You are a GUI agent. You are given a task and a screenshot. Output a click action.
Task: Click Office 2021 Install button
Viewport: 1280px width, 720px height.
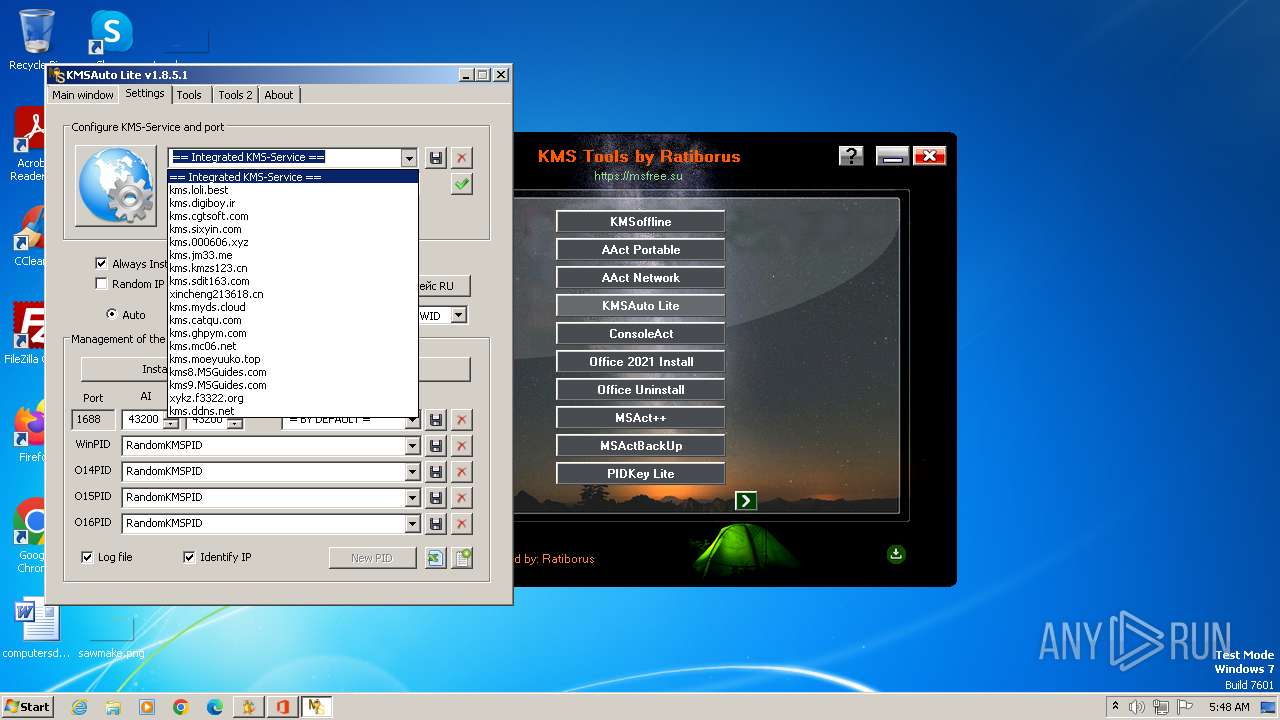641,362
